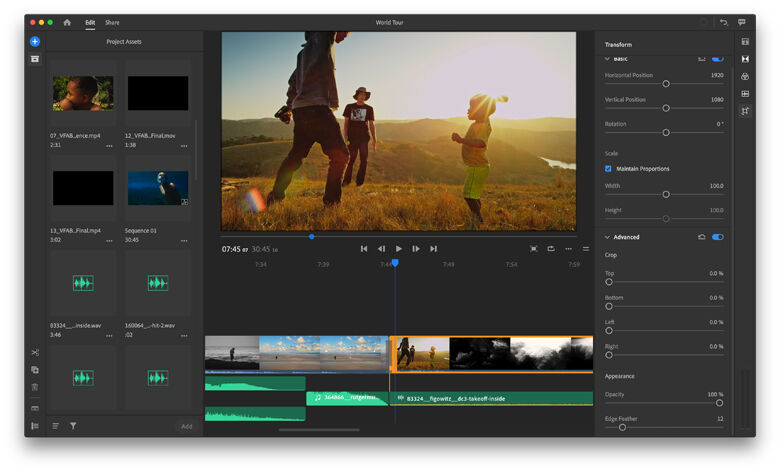
Task: Click the Vertical Position slider handle
Action: (666, 108)
